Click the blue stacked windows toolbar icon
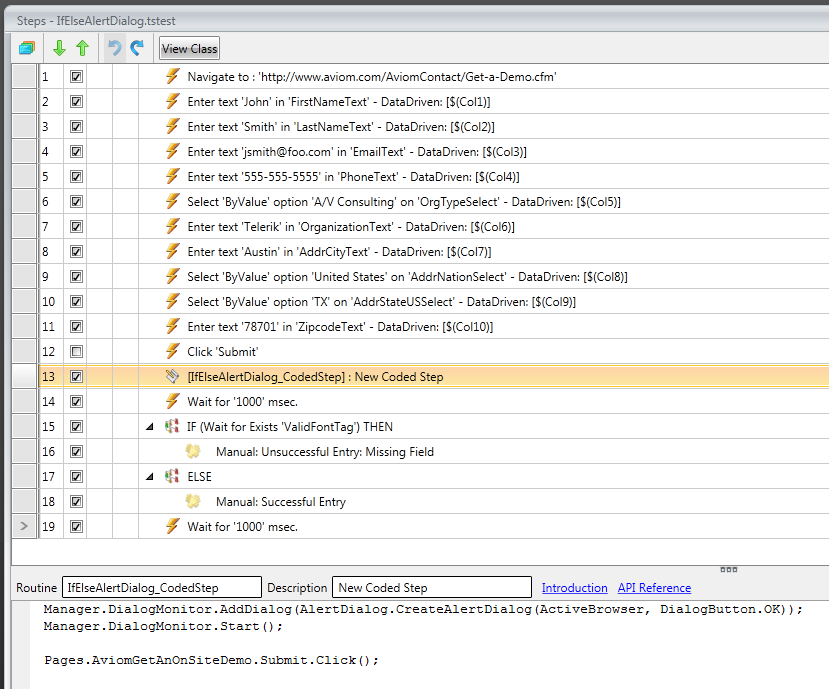This screenshot has width=829, height=689. click(x=26, y=49)
